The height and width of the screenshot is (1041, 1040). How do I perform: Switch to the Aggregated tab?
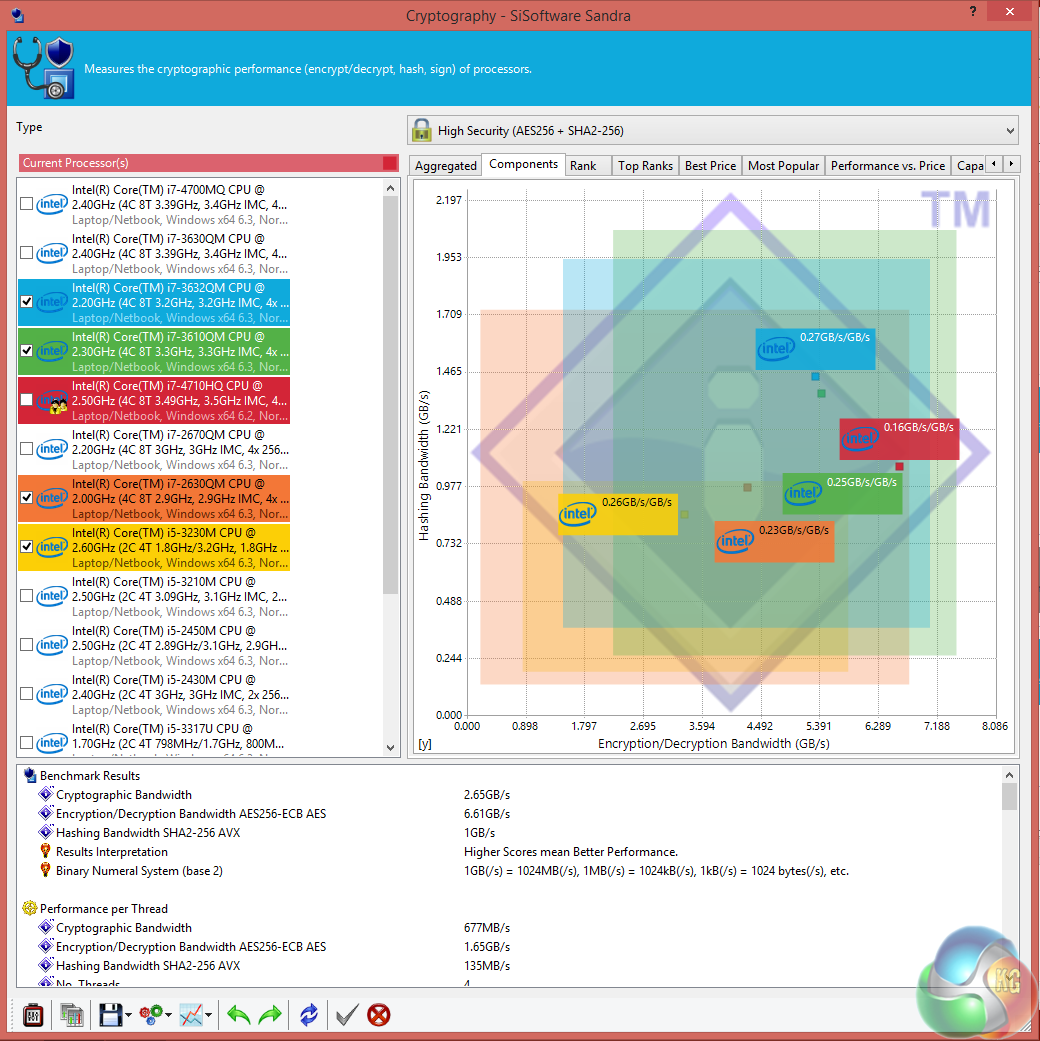446,165
